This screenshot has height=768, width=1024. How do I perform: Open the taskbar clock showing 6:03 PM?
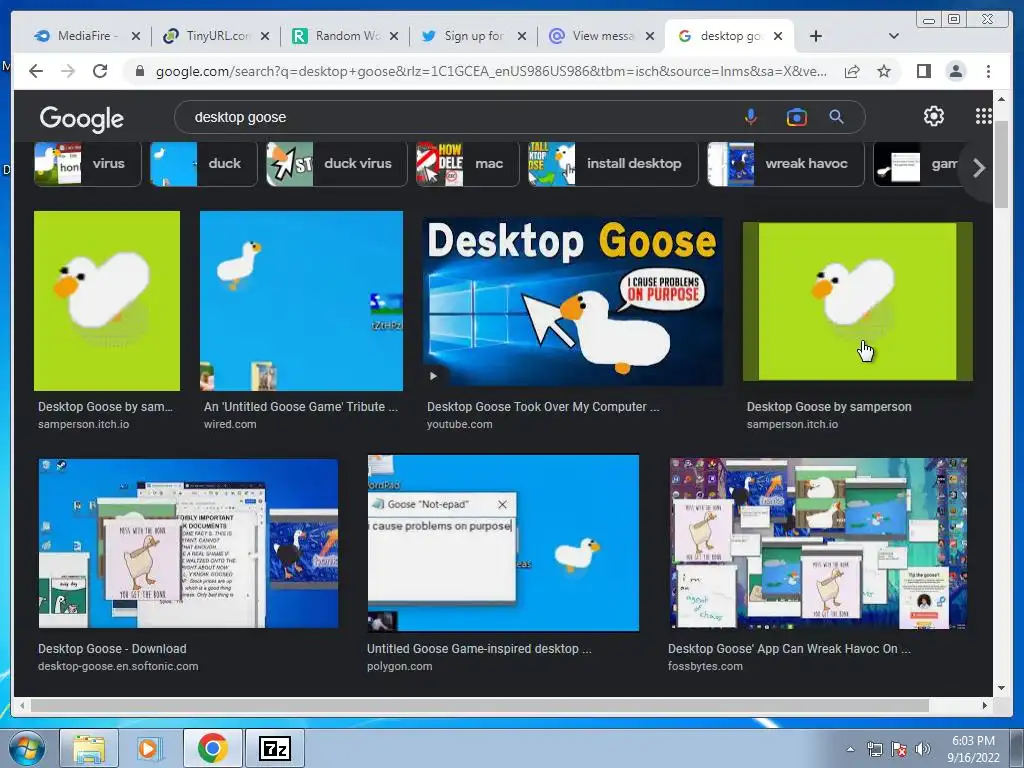[x=973, y=749]
